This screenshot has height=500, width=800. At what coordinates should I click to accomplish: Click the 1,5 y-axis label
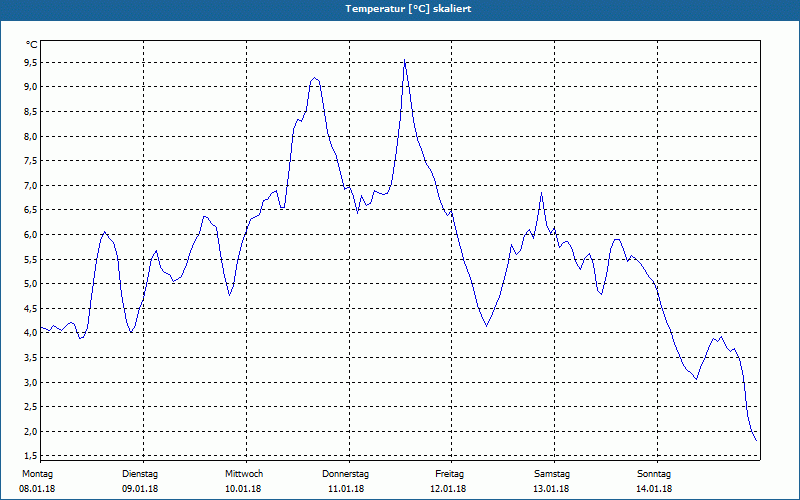coord(31,455)
